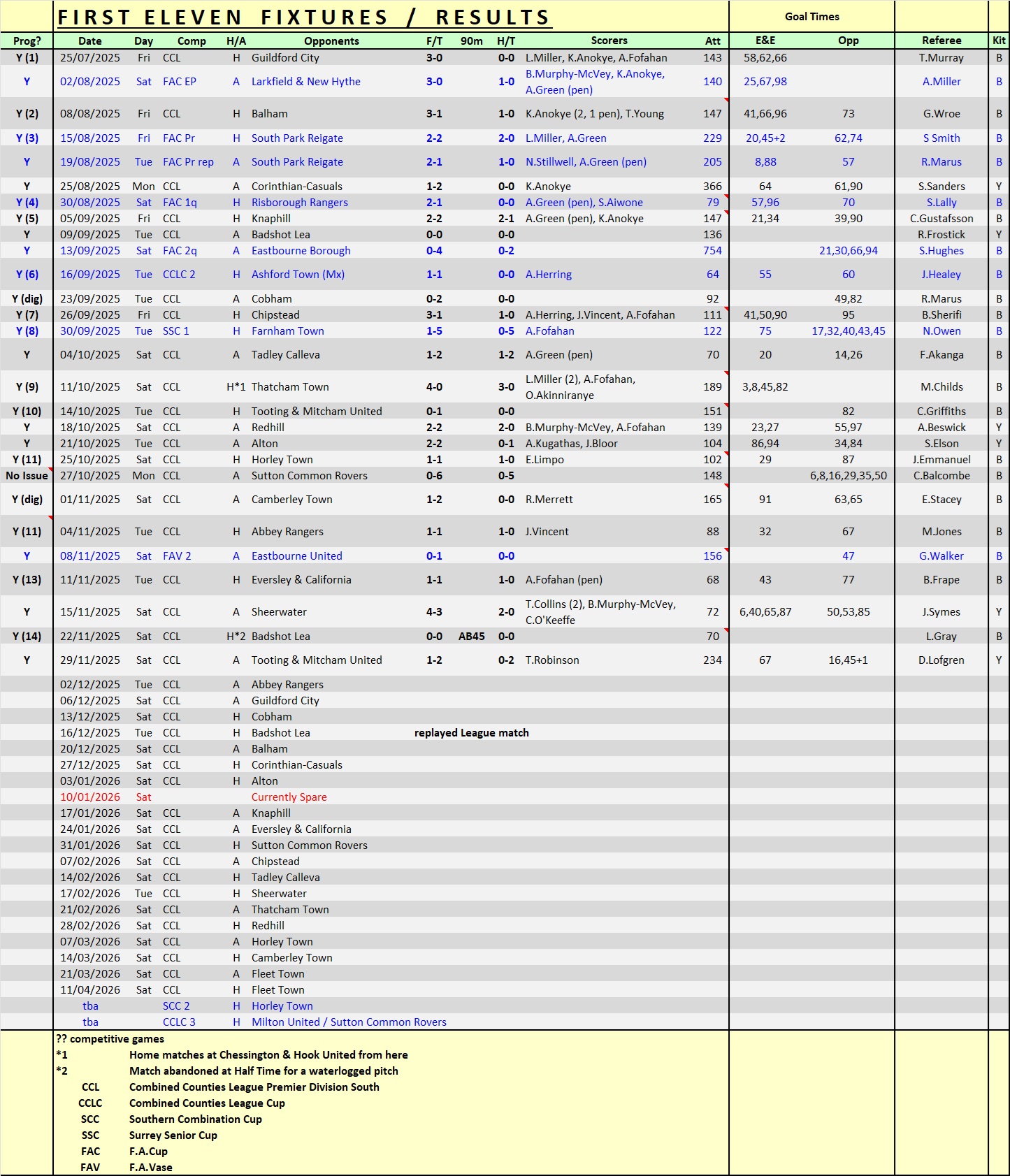
Task: Select the Risborough Rangers opponent entry
Action: (299, 203)
